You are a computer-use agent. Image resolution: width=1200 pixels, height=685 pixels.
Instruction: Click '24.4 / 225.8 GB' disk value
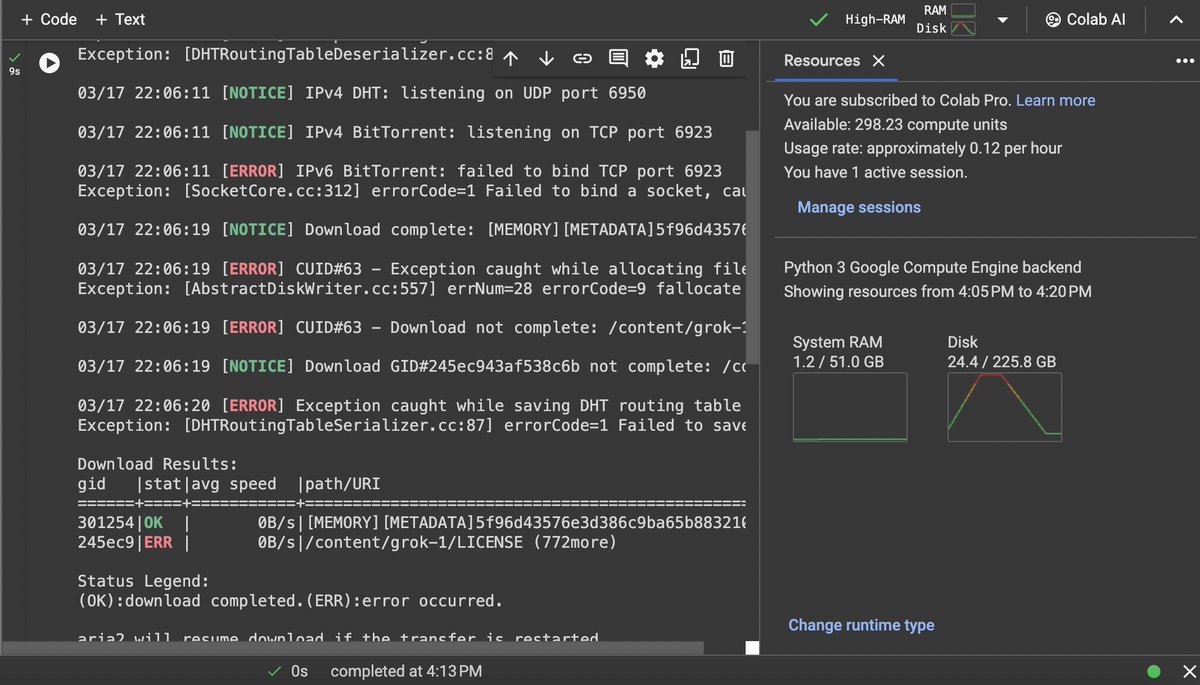(1002, 361)
